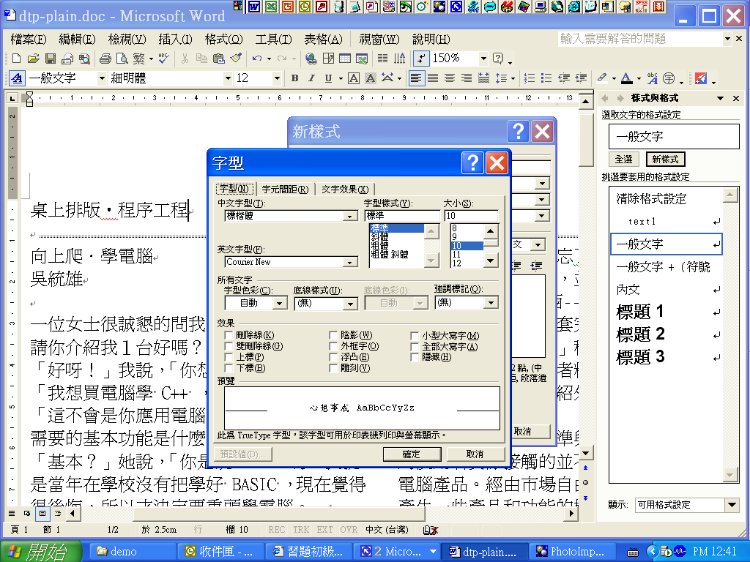Open the 強調標記 emphasis mark dropdown
The width and height of the screenshot is (750, 562).
[x=491, y=303]
